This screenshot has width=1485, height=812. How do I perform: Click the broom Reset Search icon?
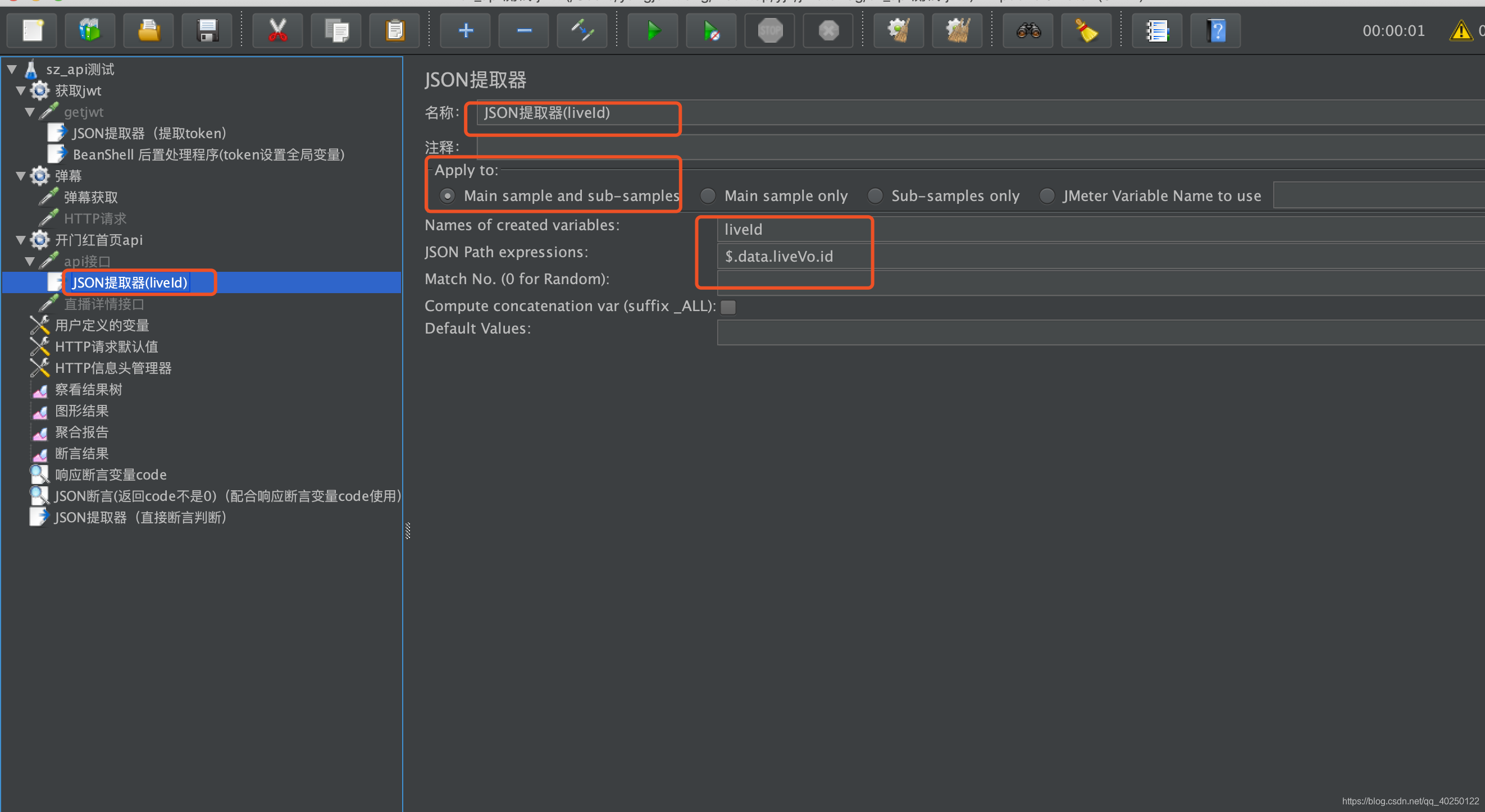click(x=1087, y=30)
